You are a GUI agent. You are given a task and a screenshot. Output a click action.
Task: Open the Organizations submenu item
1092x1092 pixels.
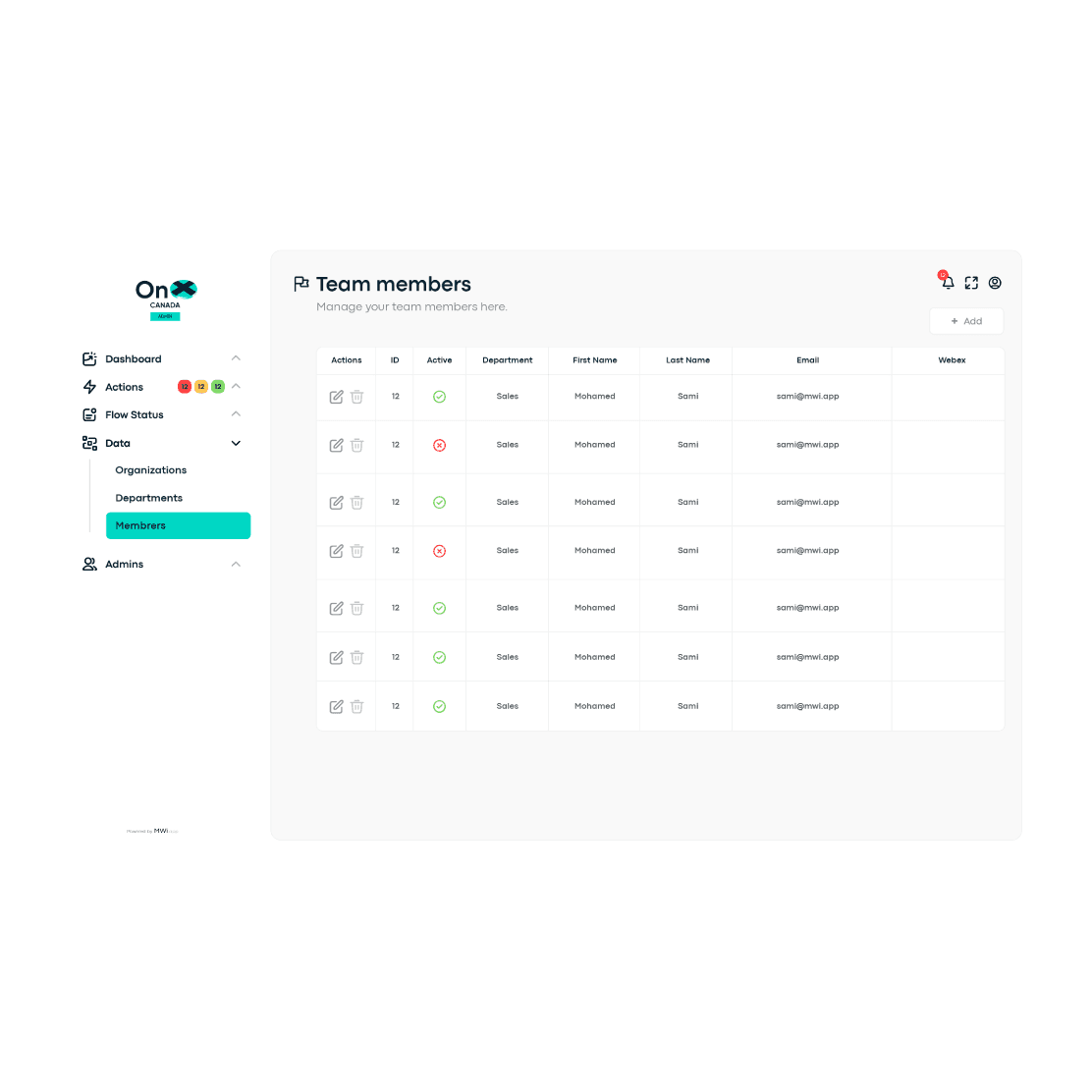click(x=151, y=470)
